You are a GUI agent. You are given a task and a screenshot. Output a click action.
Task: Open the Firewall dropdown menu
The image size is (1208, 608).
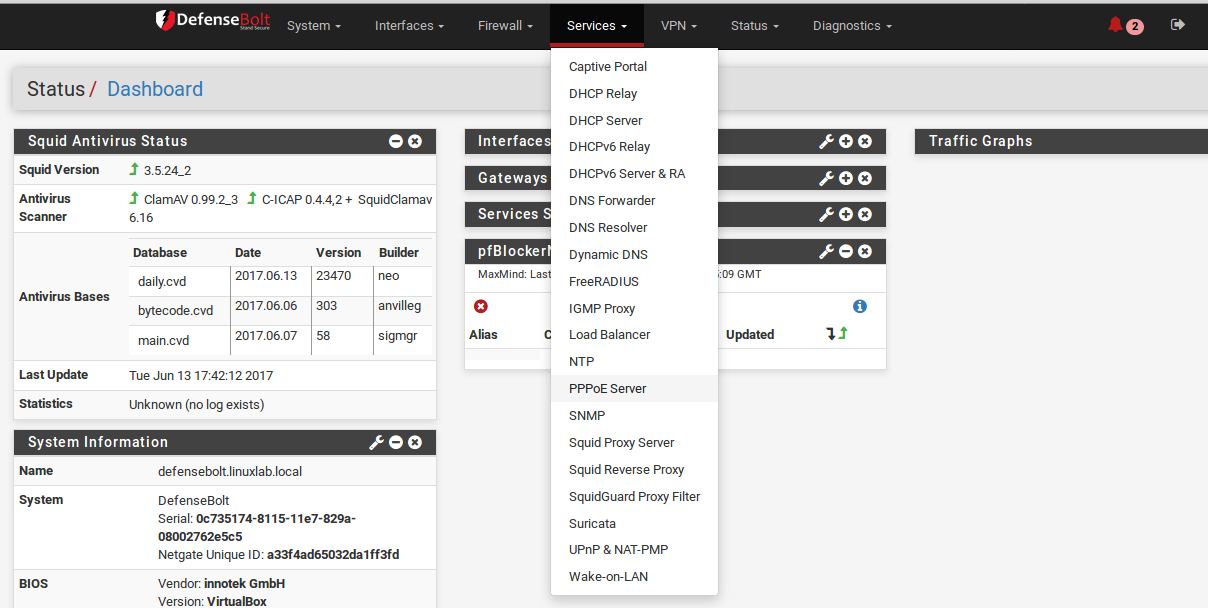click(x=505, y=25)
